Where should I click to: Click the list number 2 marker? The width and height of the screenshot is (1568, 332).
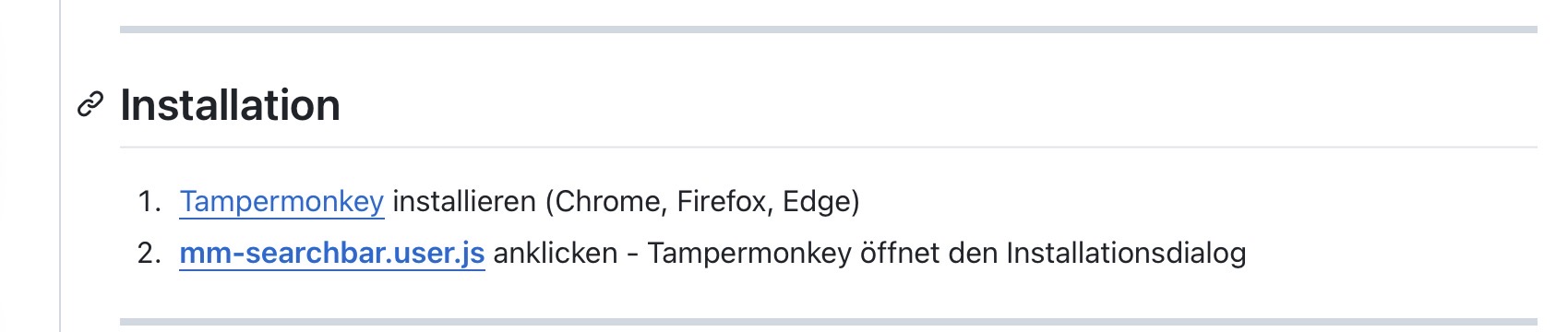[x=150, y=253]
